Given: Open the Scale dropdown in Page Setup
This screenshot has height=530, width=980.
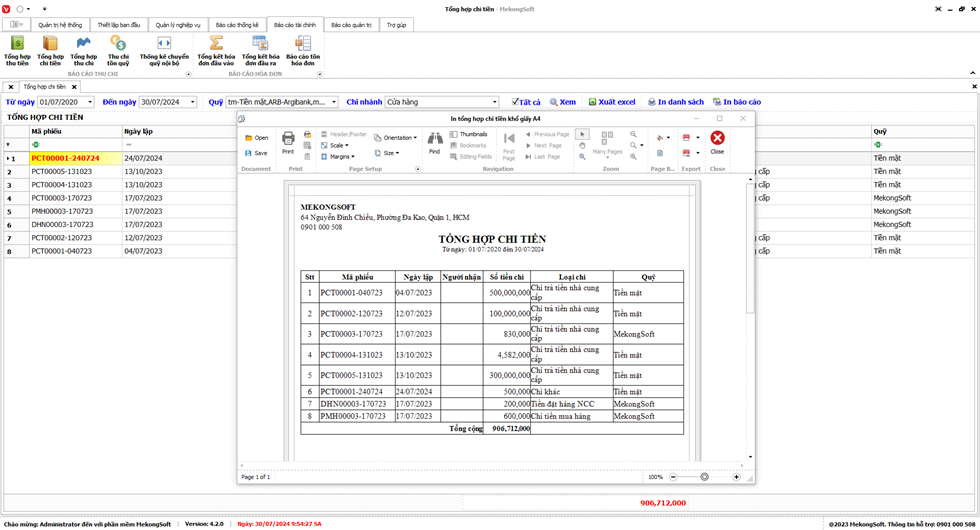Looking at the screenshot, I should (335, 146).
